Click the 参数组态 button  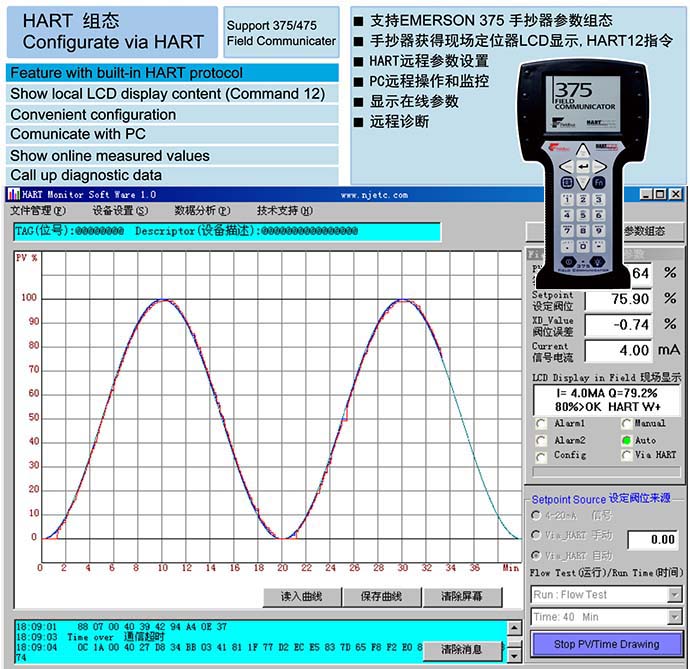click(645, 232)
